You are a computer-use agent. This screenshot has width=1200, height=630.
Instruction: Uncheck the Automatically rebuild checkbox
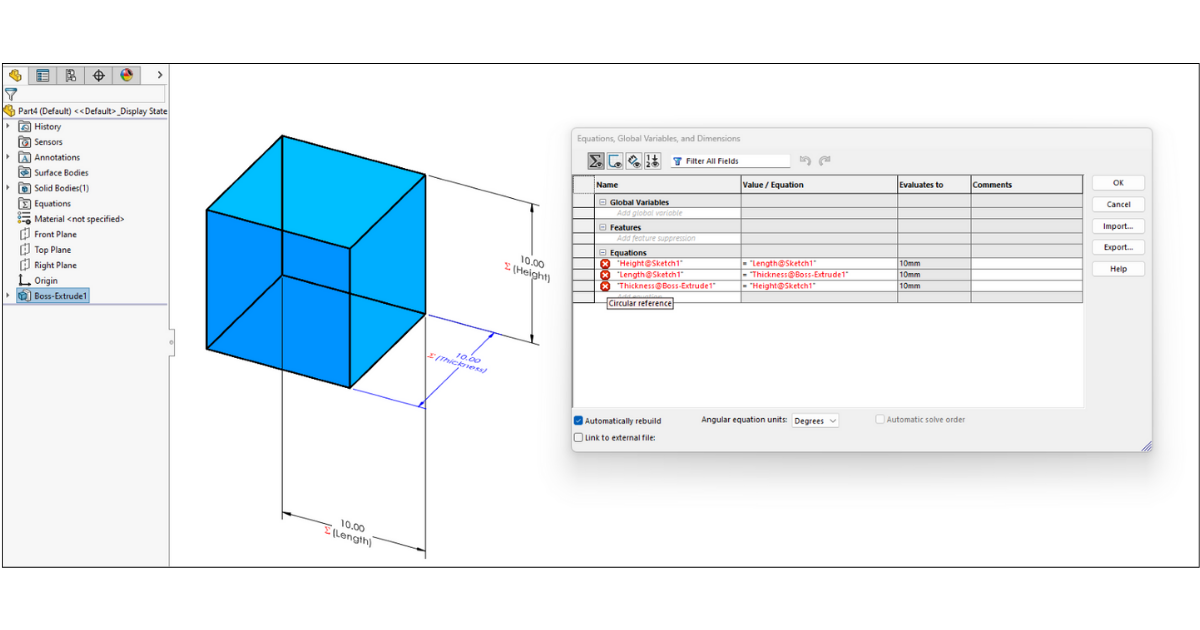click(x=579, y=421)
